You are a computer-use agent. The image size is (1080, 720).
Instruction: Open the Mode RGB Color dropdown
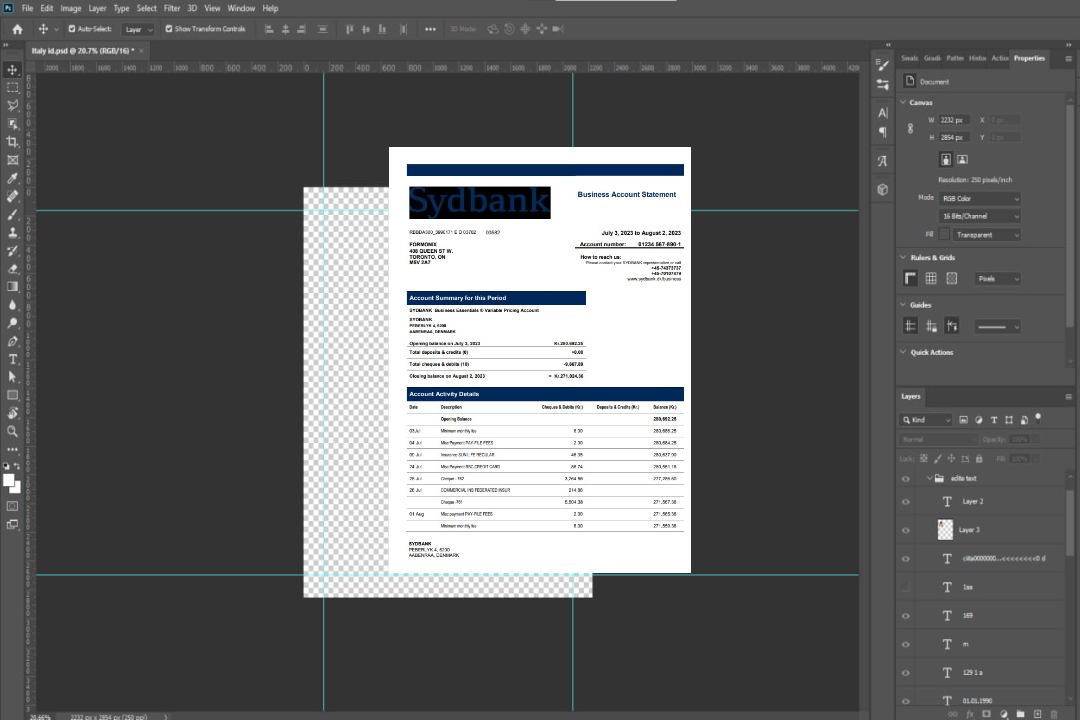[x=979, y=198]
